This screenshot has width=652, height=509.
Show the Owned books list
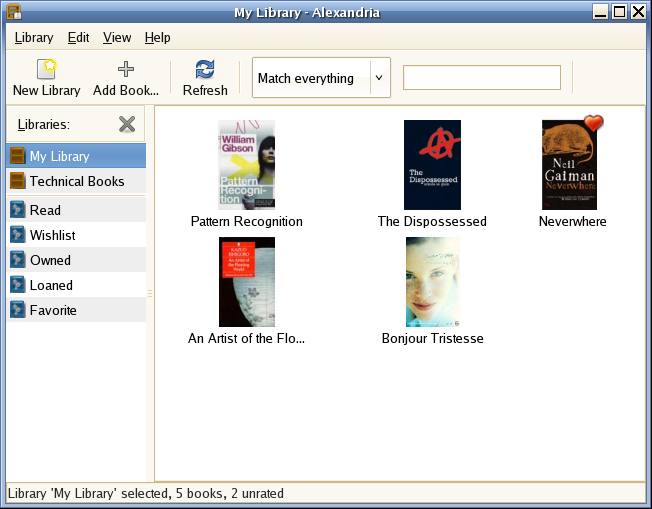click(50, 260)
